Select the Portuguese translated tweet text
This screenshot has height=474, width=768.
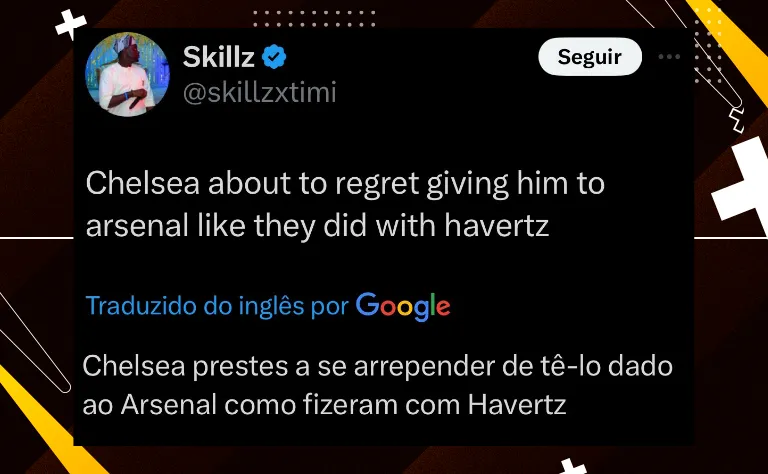click(x=377, y=385)
